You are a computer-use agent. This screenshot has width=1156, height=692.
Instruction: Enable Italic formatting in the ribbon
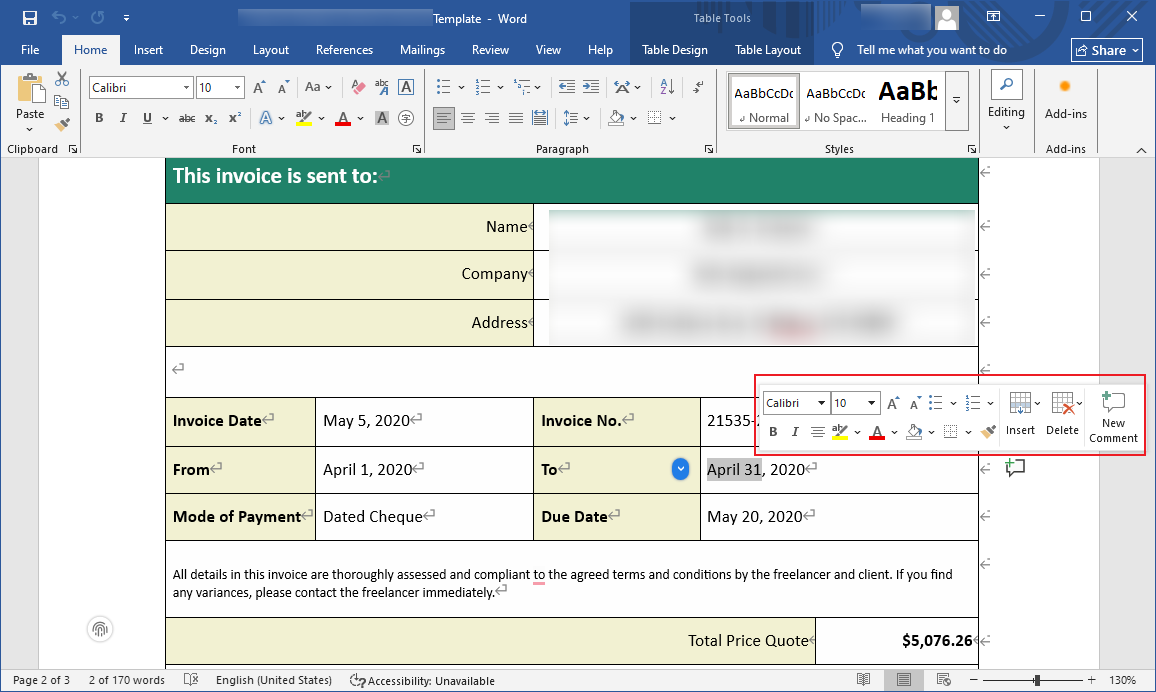[122, 118]
